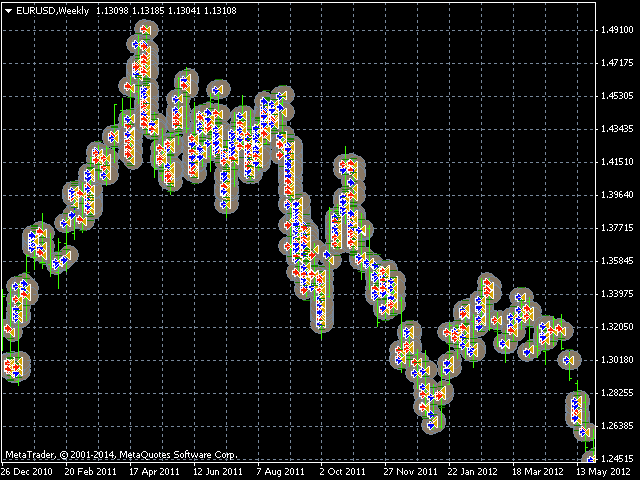Click the 7 Aug 2011 date label
Image resolution: width=640 pixels, height=480 pixels.
280,472
